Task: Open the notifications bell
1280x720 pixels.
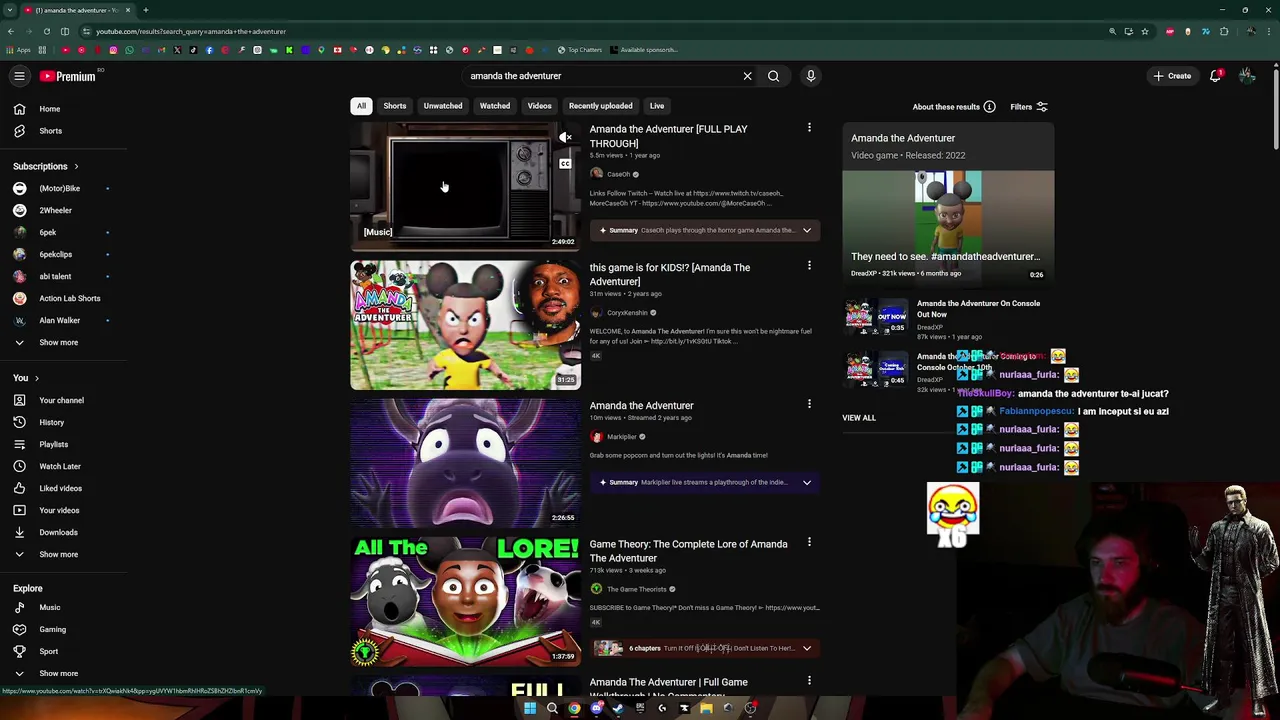Action: point(1215,76)
